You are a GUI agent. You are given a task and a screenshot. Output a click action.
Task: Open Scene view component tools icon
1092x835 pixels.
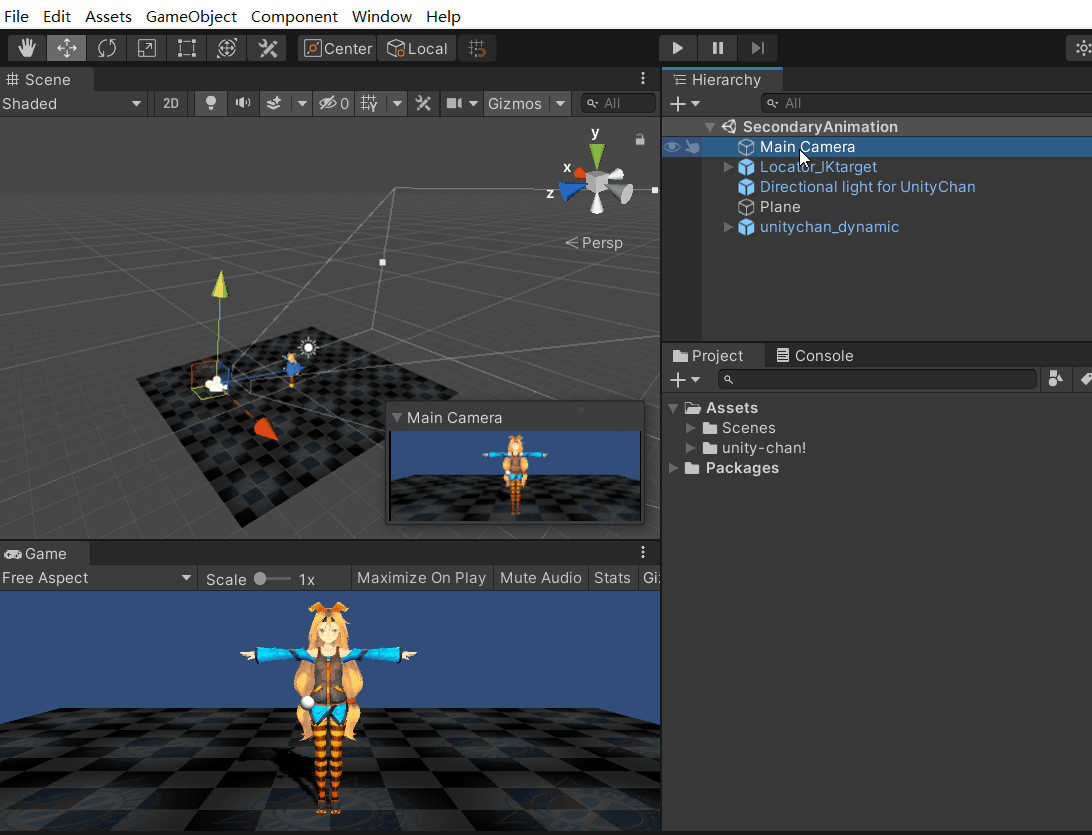[423, 104]
